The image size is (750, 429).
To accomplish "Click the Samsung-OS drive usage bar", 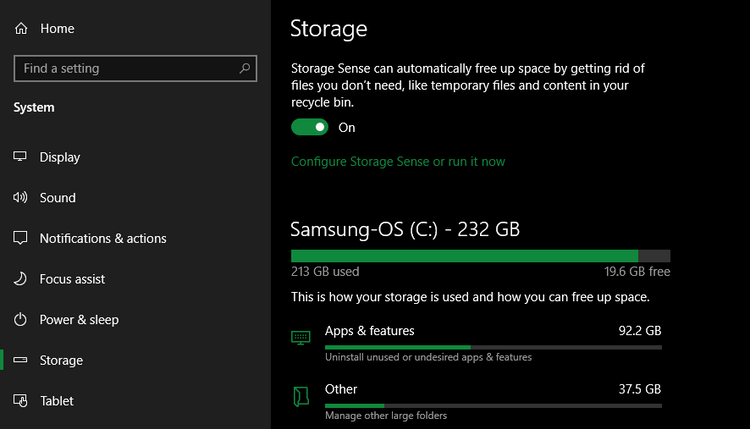I will 480,256.
